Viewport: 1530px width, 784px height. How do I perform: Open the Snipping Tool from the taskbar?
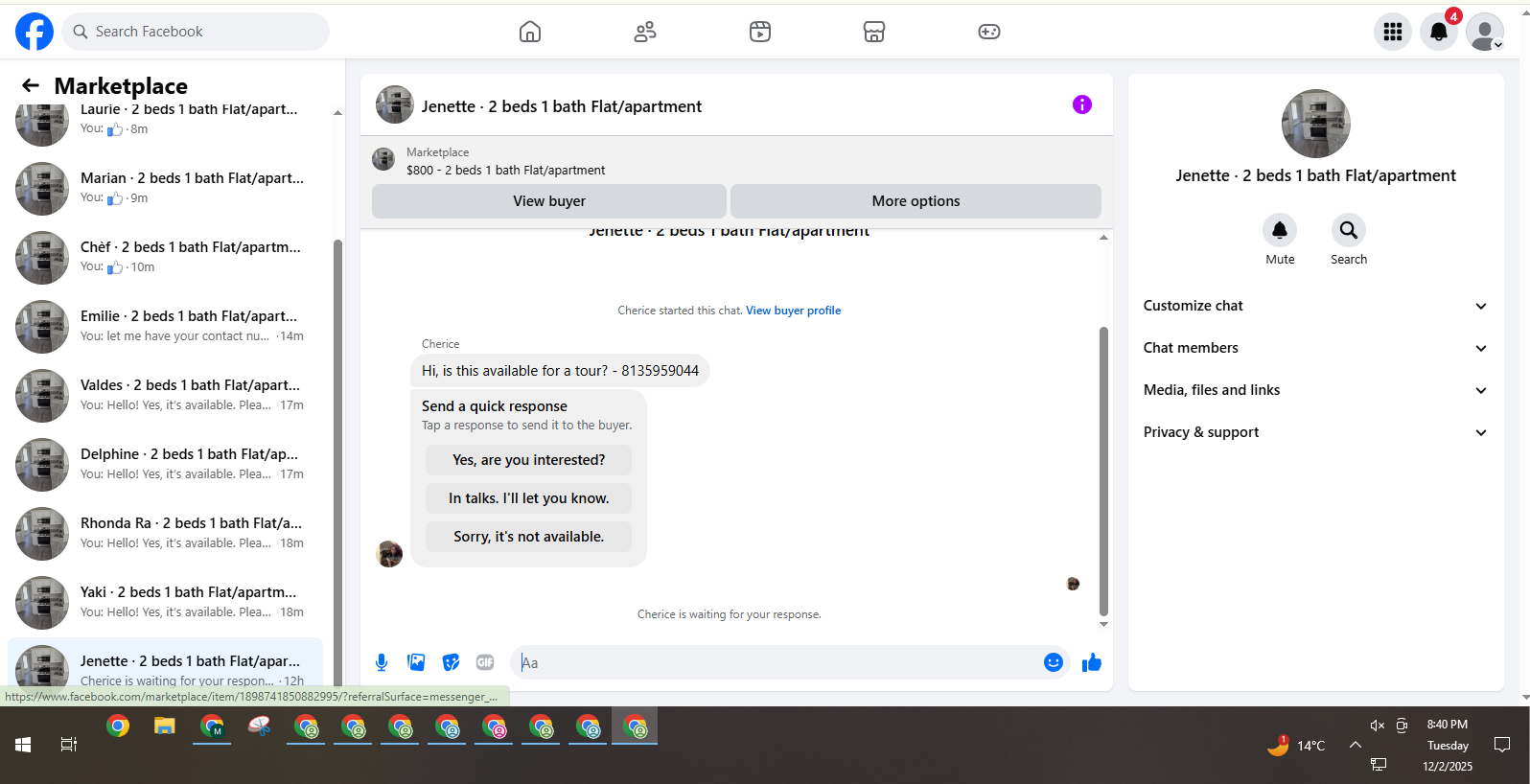click(259, 726)
